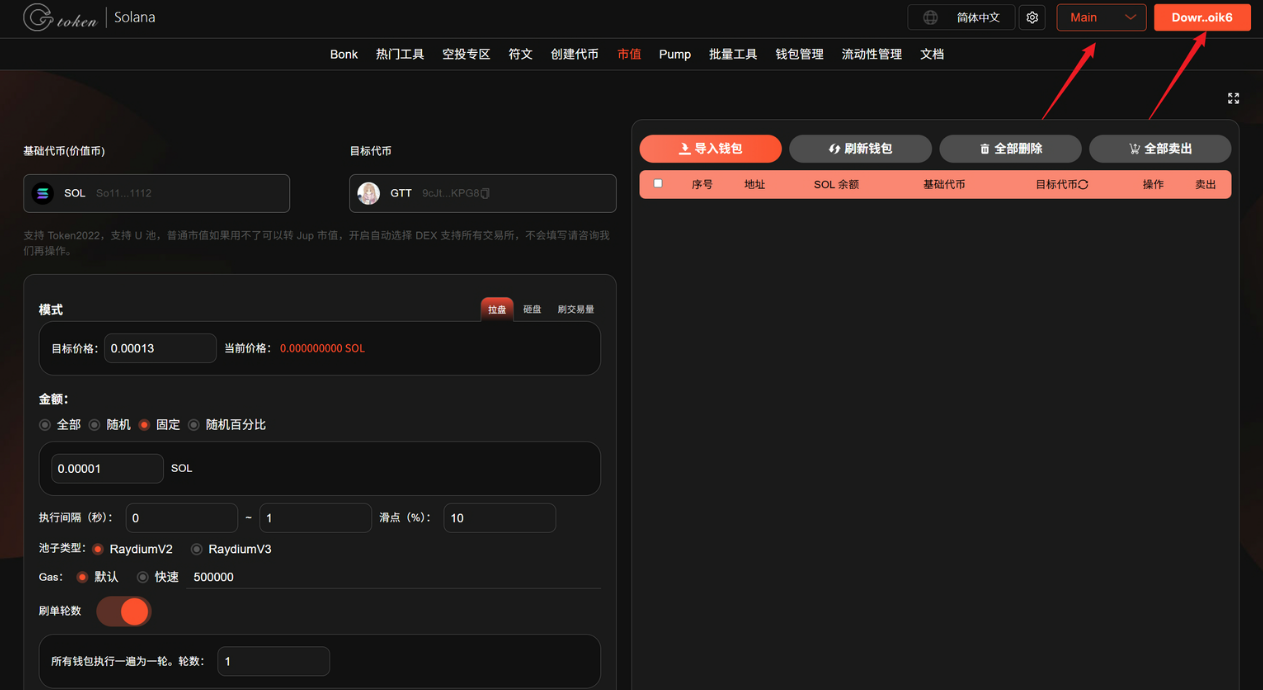
Task: Click the Solana chain label
Action: click(135, 17)
